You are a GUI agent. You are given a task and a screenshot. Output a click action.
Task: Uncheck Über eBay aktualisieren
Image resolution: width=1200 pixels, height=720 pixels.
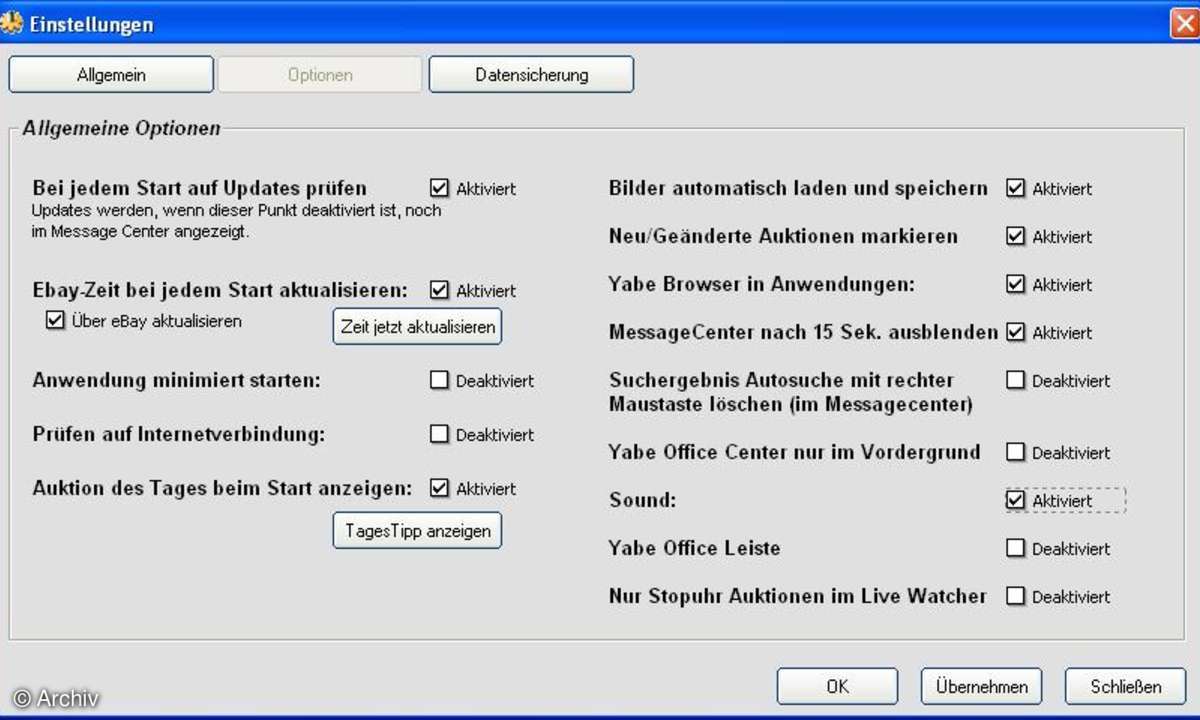tap(55, 321)
